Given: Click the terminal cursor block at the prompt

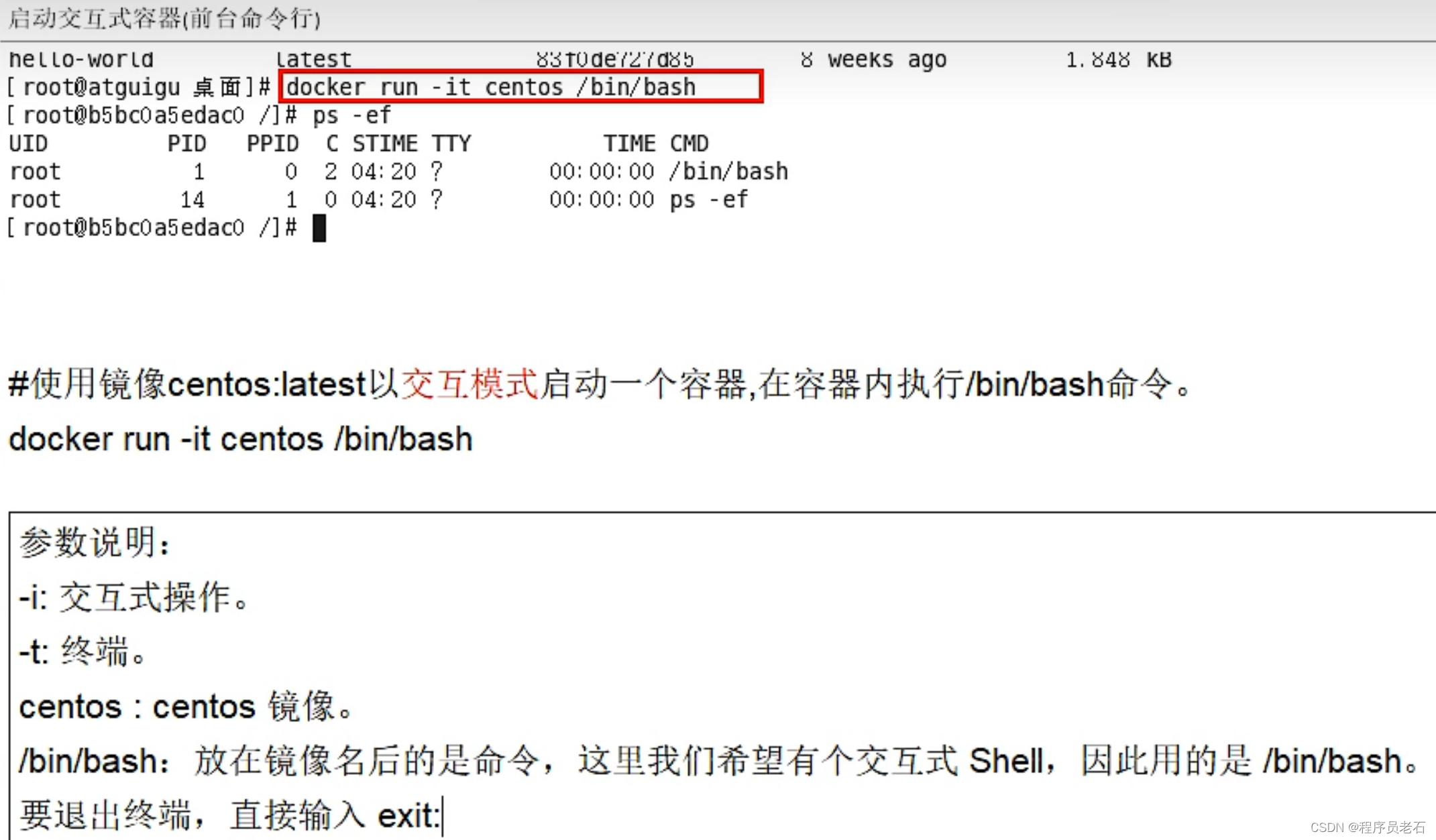Looking at the screenshot, I should coord(319,229).
